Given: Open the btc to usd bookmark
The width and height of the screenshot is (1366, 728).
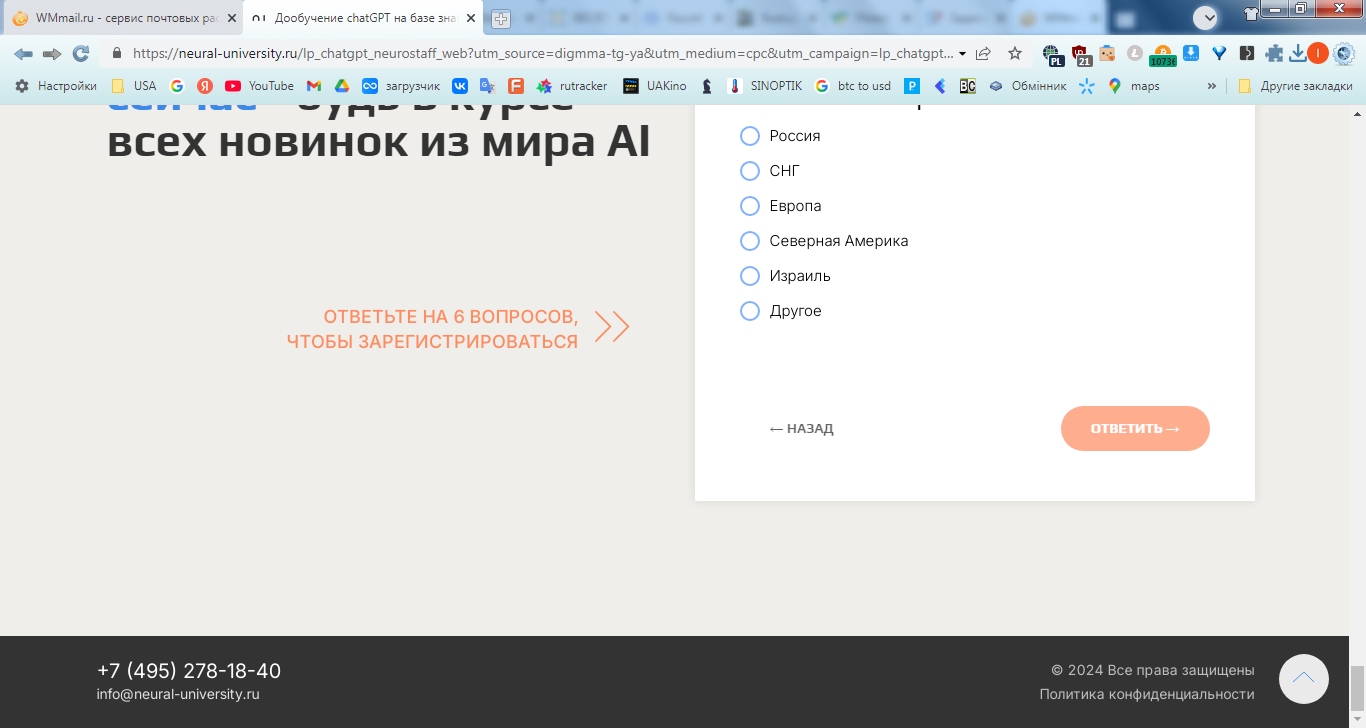Looking at the screenshot, I should (x=853, y=86).
